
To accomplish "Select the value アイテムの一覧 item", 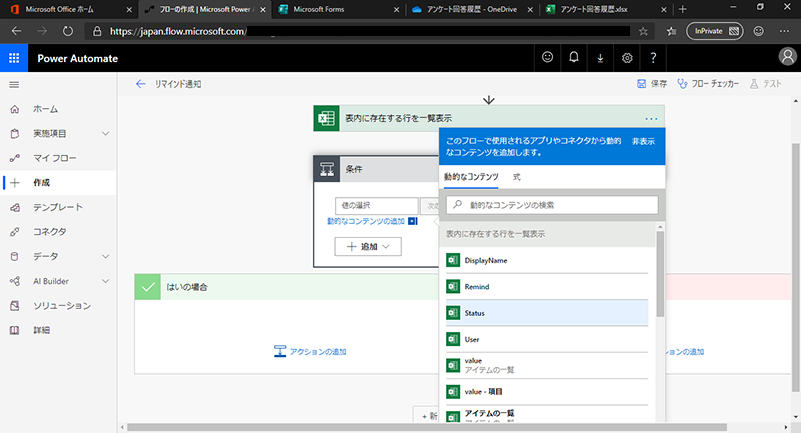I will coord(547,365).
